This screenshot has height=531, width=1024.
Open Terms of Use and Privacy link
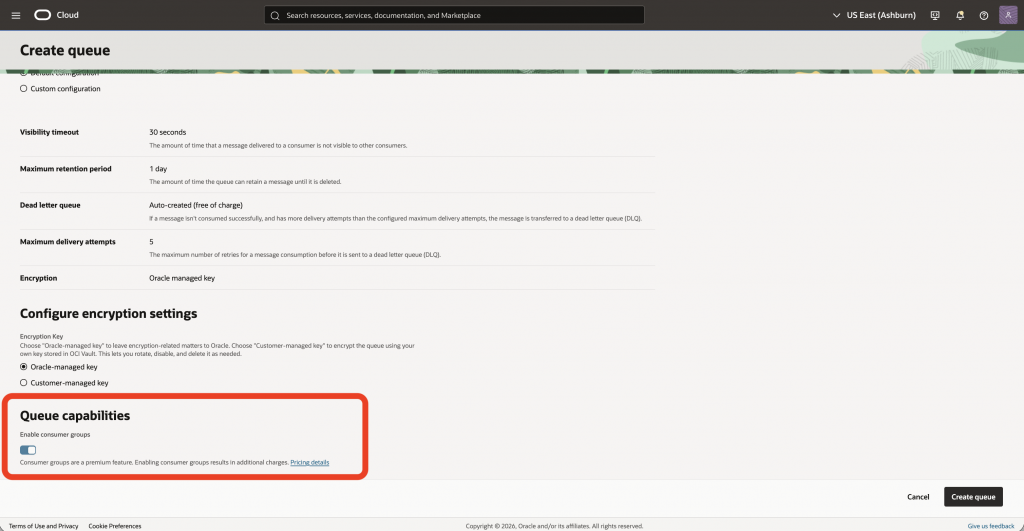(x=43, y=526)
